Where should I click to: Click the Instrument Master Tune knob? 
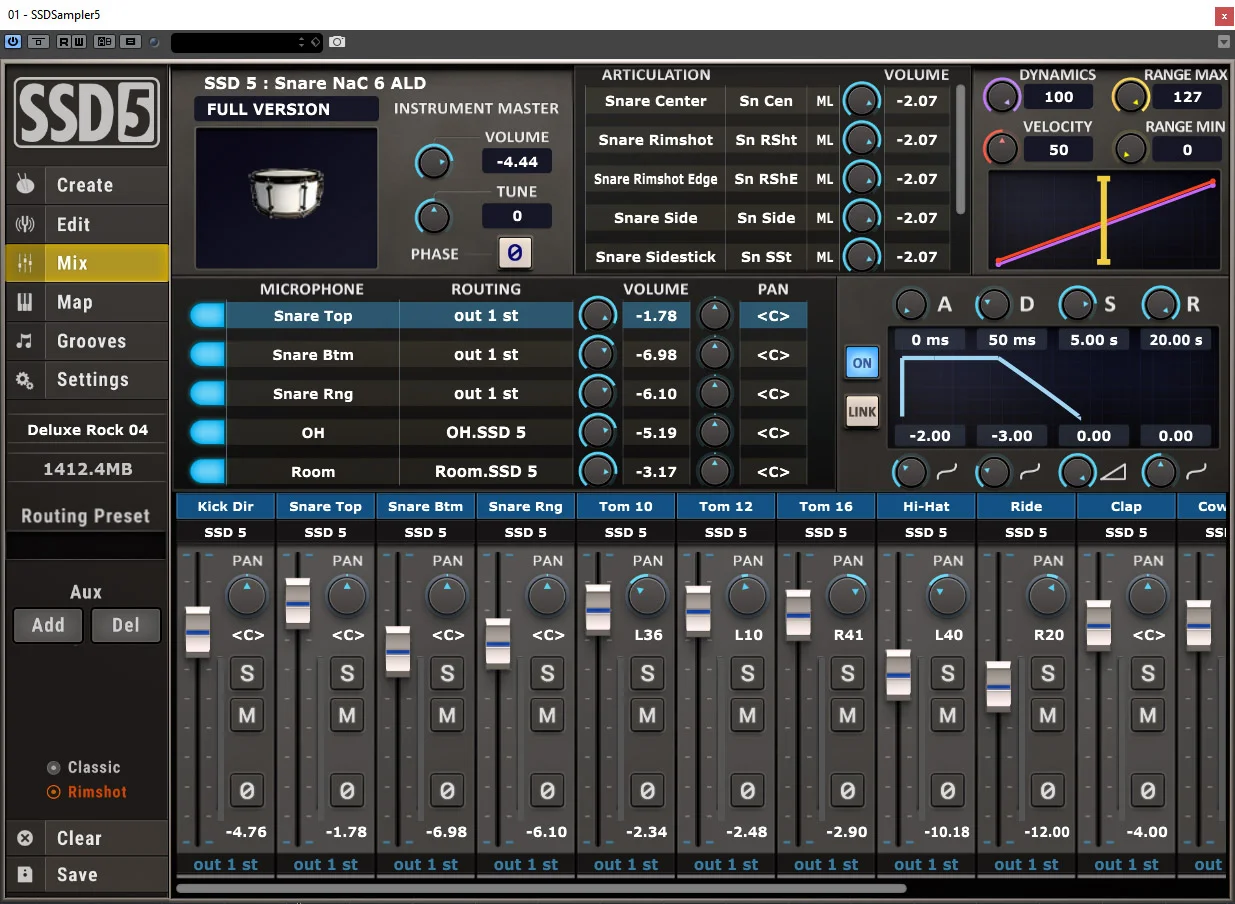click(433, 216)
